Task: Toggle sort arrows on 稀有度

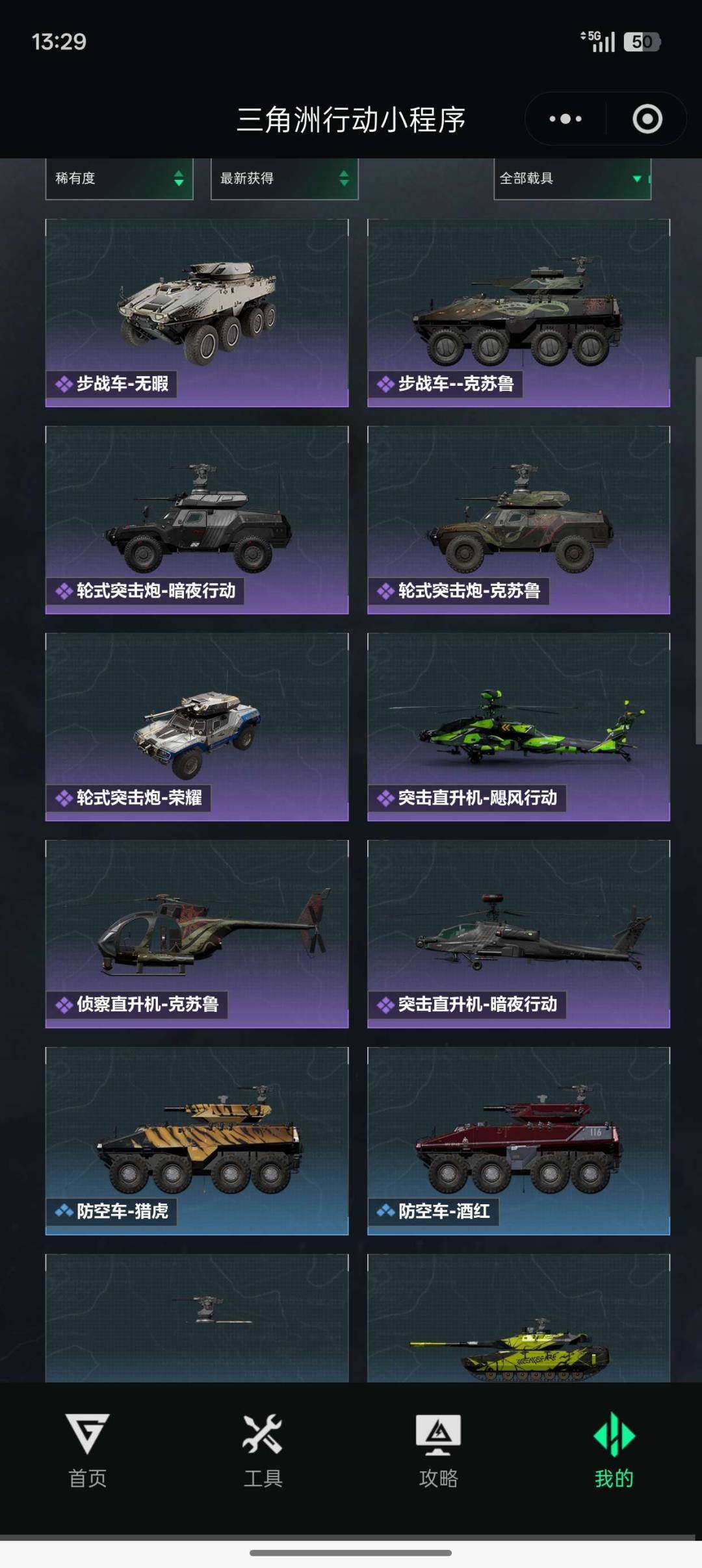Action: 179,178
